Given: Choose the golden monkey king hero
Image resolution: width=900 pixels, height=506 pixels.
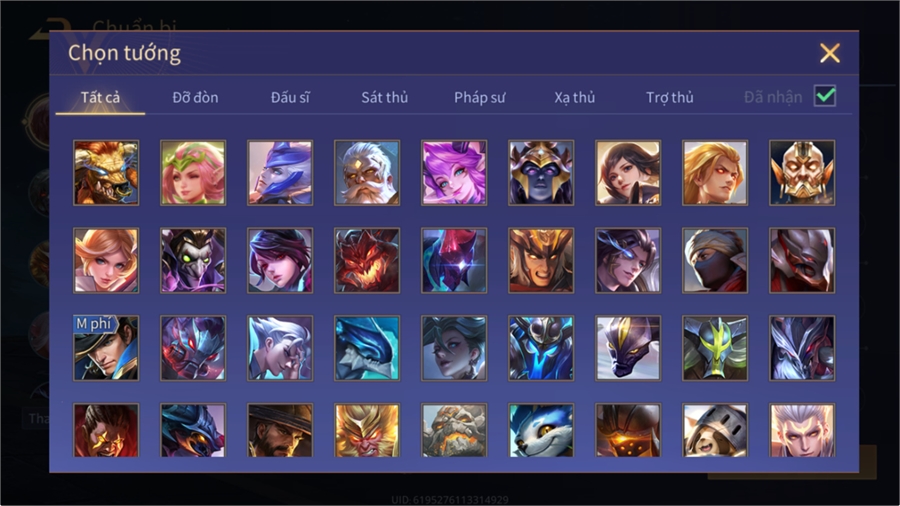Looking at the screenshot, I should point(367,430).
